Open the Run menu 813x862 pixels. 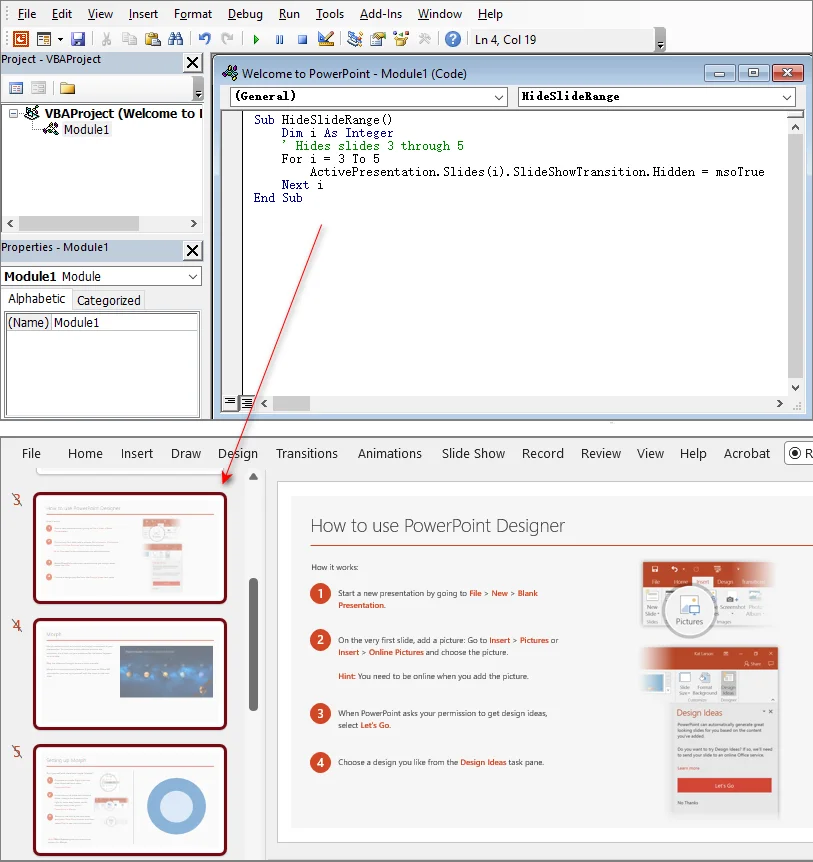[289, 14]
